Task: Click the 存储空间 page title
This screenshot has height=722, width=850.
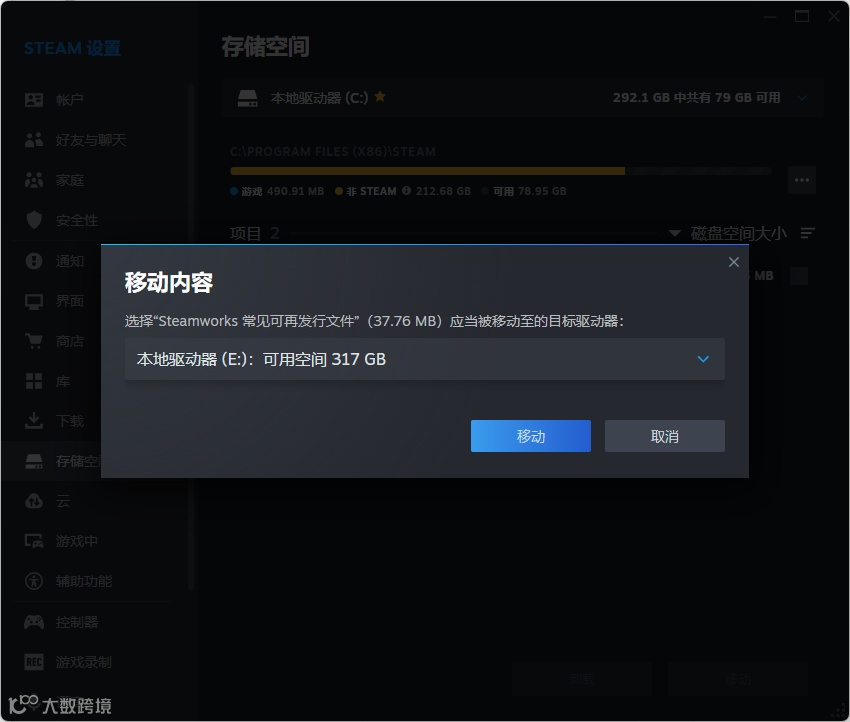Action: [x=266, y=47]
